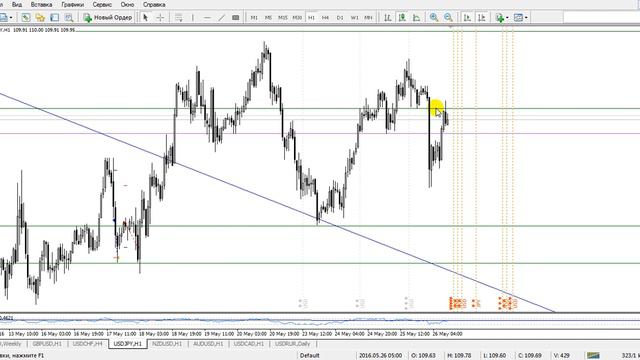Viewport: 640px width, 360px height.
Task: Click the 13 May 10:00 time axis label
Action: click(23, 334)
